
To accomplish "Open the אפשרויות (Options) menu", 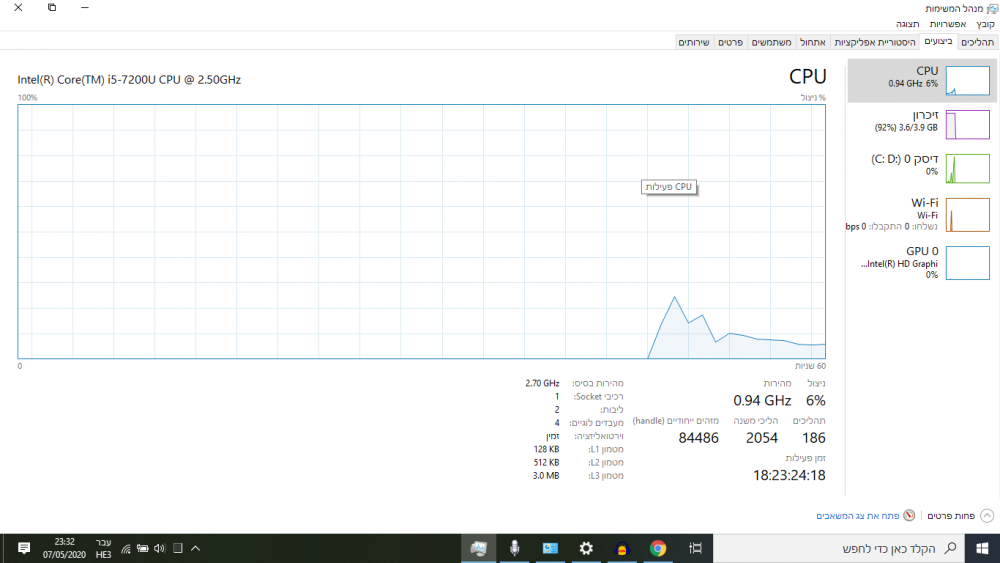I will point(947,24).
